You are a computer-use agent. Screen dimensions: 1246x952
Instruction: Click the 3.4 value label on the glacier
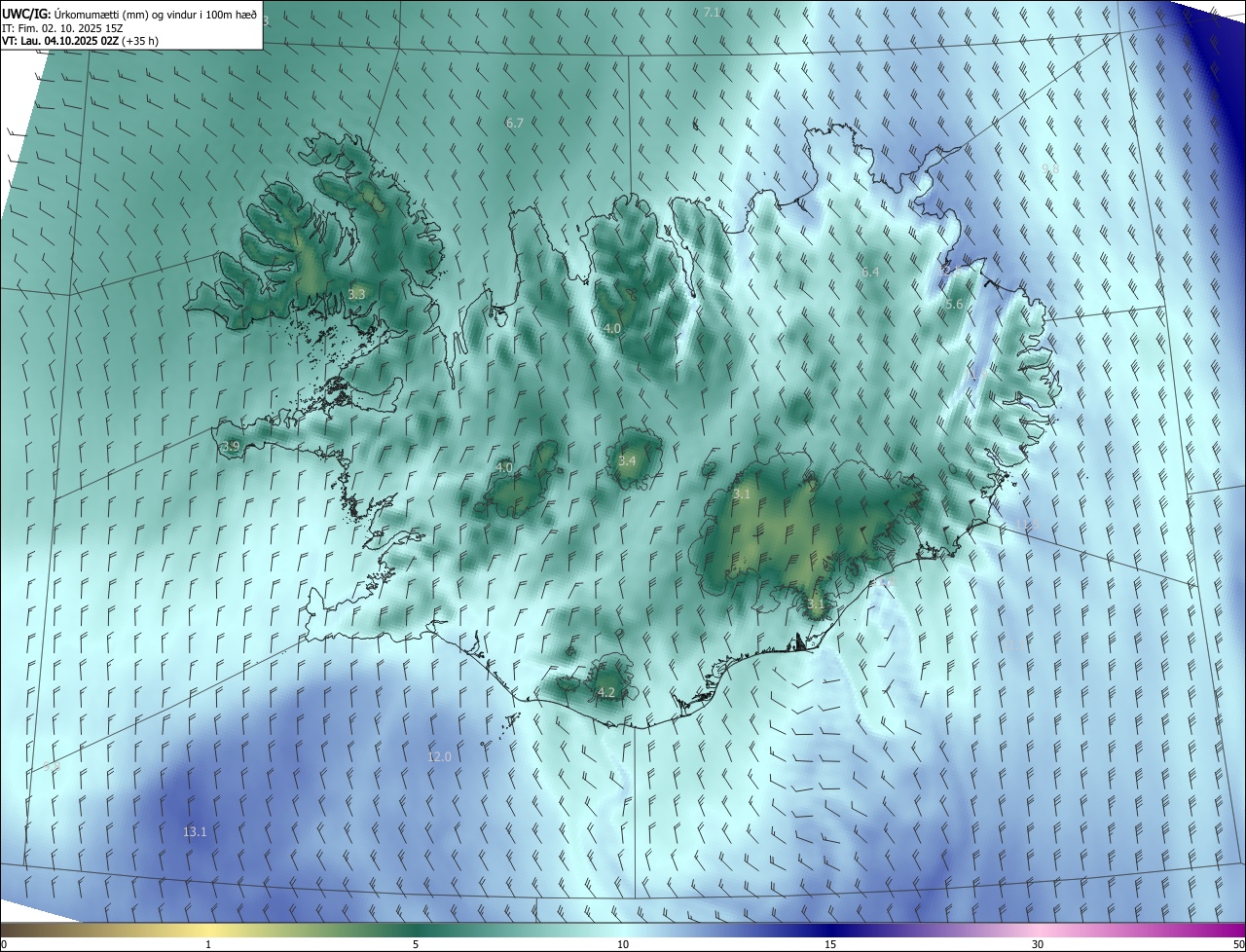pyautogui.click(x=627, y=460)
